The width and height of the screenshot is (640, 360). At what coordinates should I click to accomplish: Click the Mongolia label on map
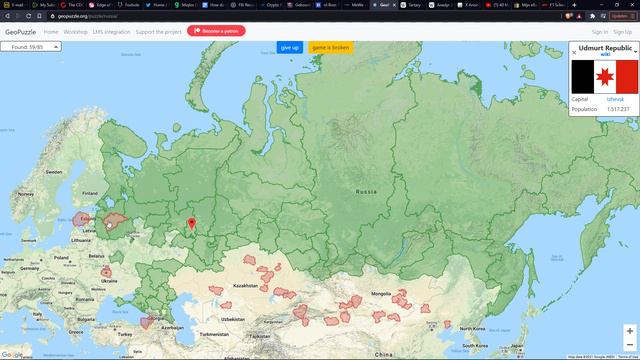click(380, 293)
